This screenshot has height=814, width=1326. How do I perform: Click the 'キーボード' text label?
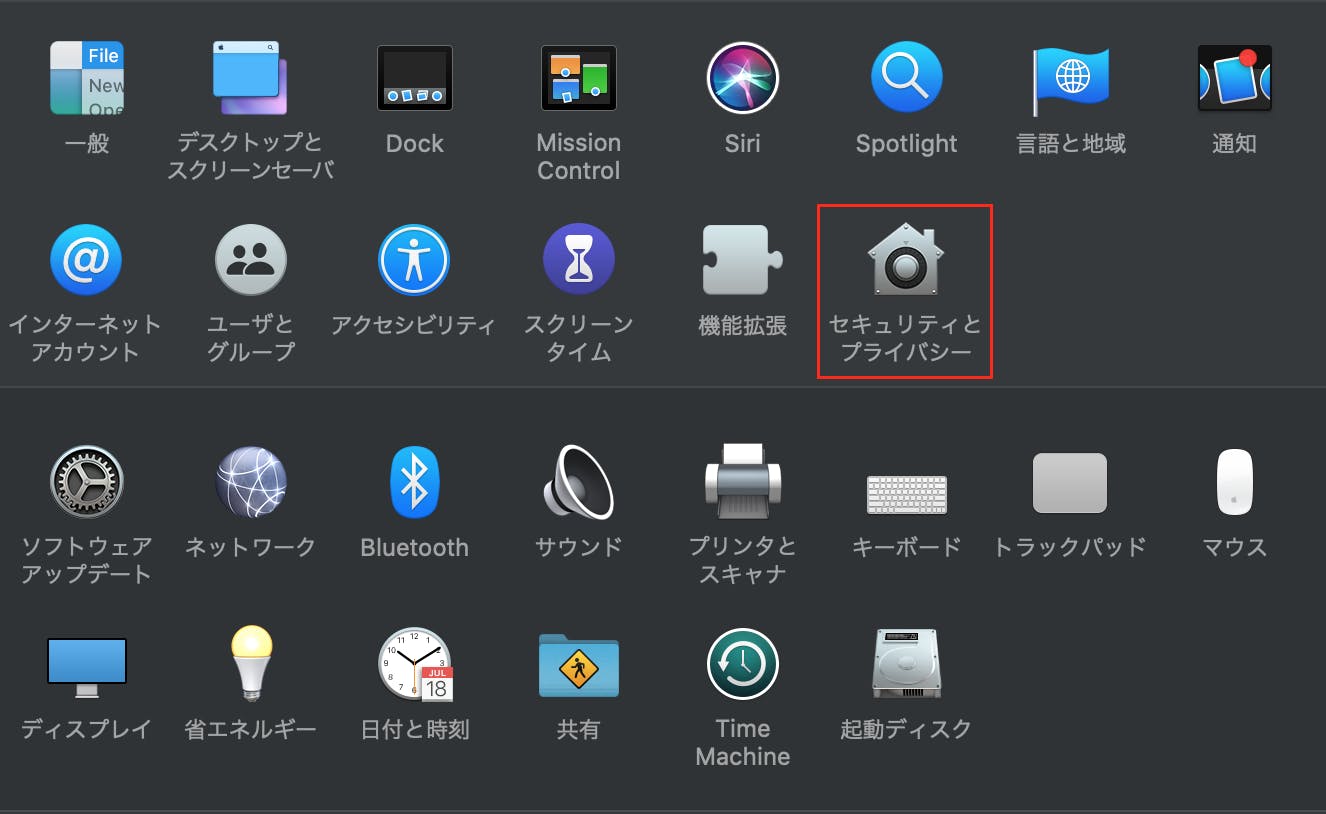(906, 547)
